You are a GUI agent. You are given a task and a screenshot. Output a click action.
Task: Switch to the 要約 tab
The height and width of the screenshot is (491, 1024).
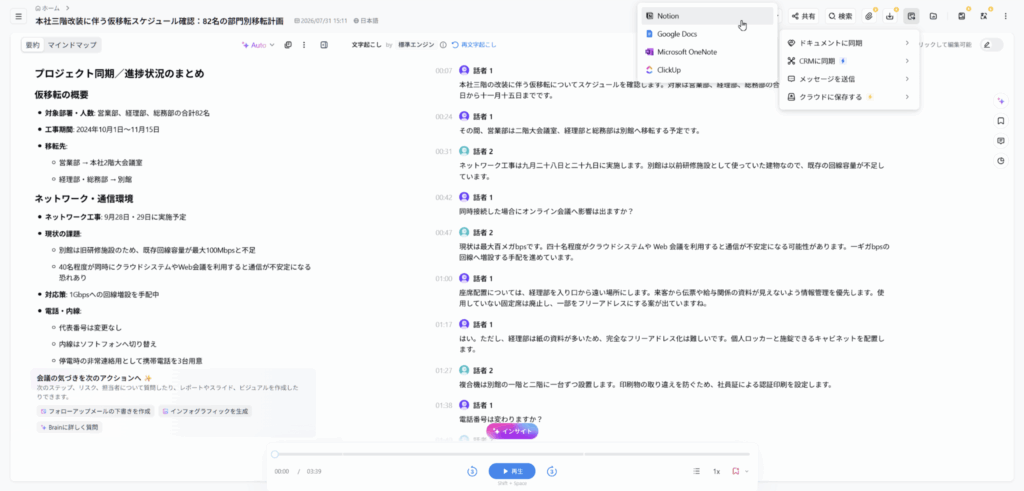pyautogui.click(x=33, y=45)
